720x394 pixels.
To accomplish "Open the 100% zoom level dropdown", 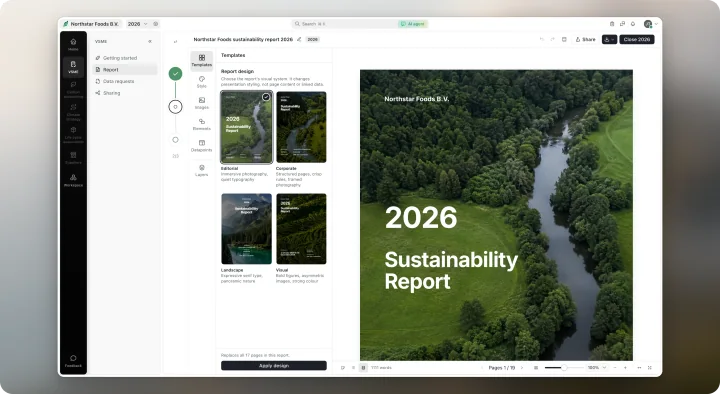I will point(597,368).
